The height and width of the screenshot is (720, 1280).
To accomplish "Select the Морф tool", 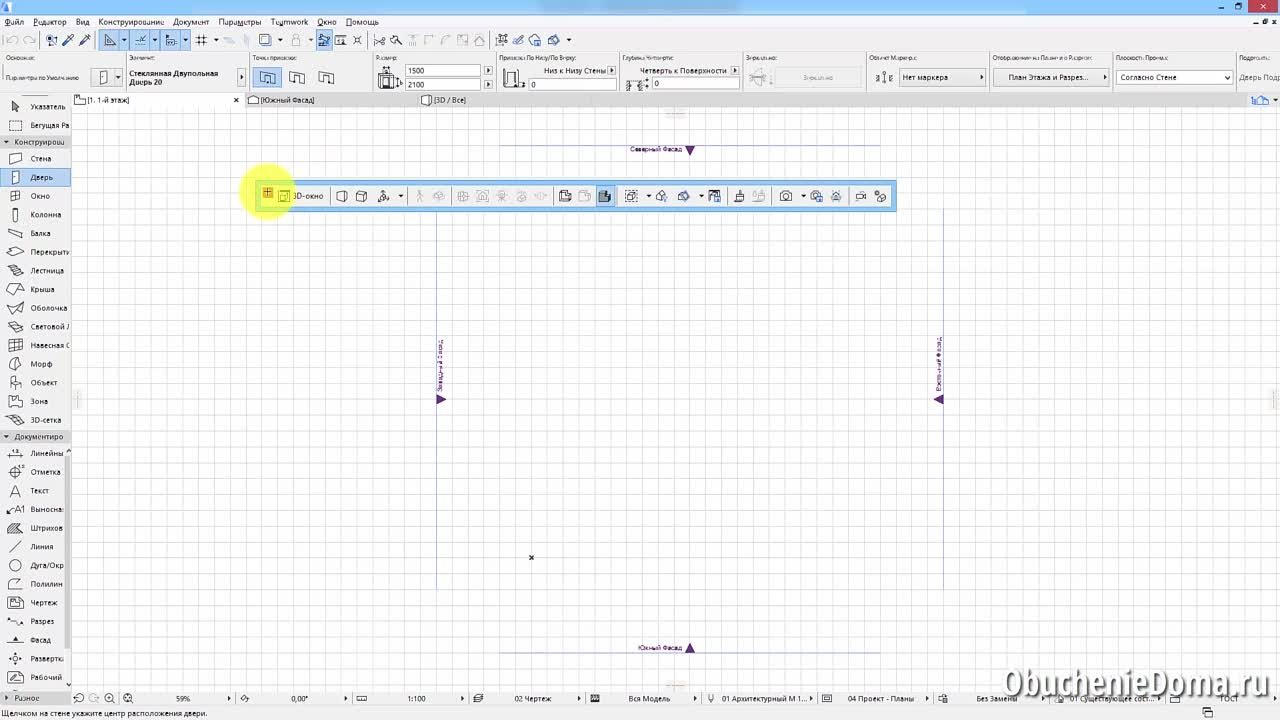I will click(38, 364).
